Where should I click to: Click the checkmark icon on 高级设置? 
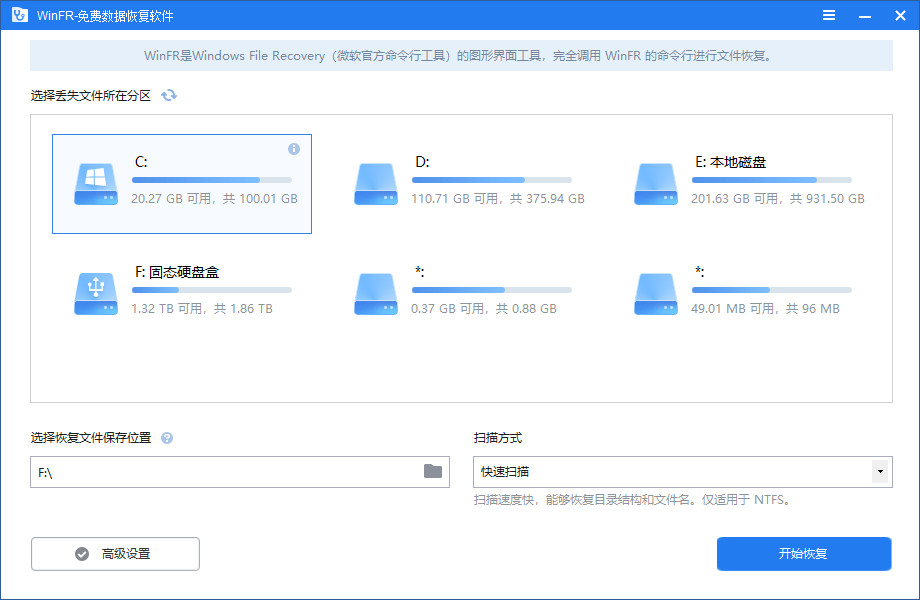tap(82, 554)
